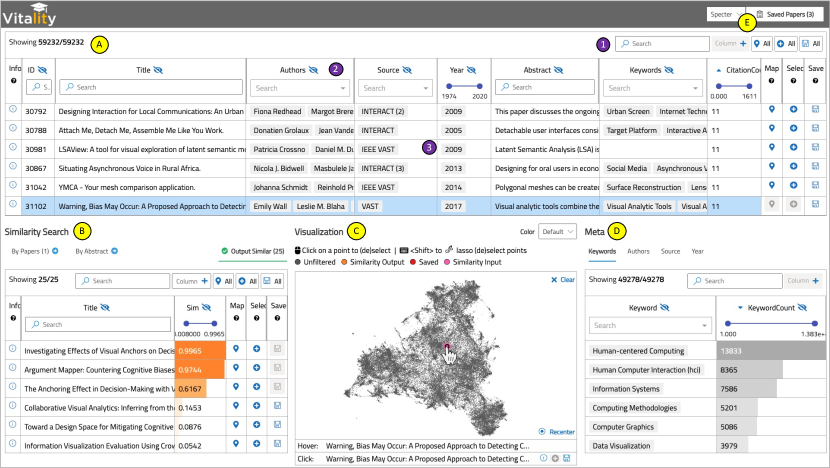Save 'Toward a Design Space' similar paper
Screen dimensions: 830x468
click(x=277, y=425)
